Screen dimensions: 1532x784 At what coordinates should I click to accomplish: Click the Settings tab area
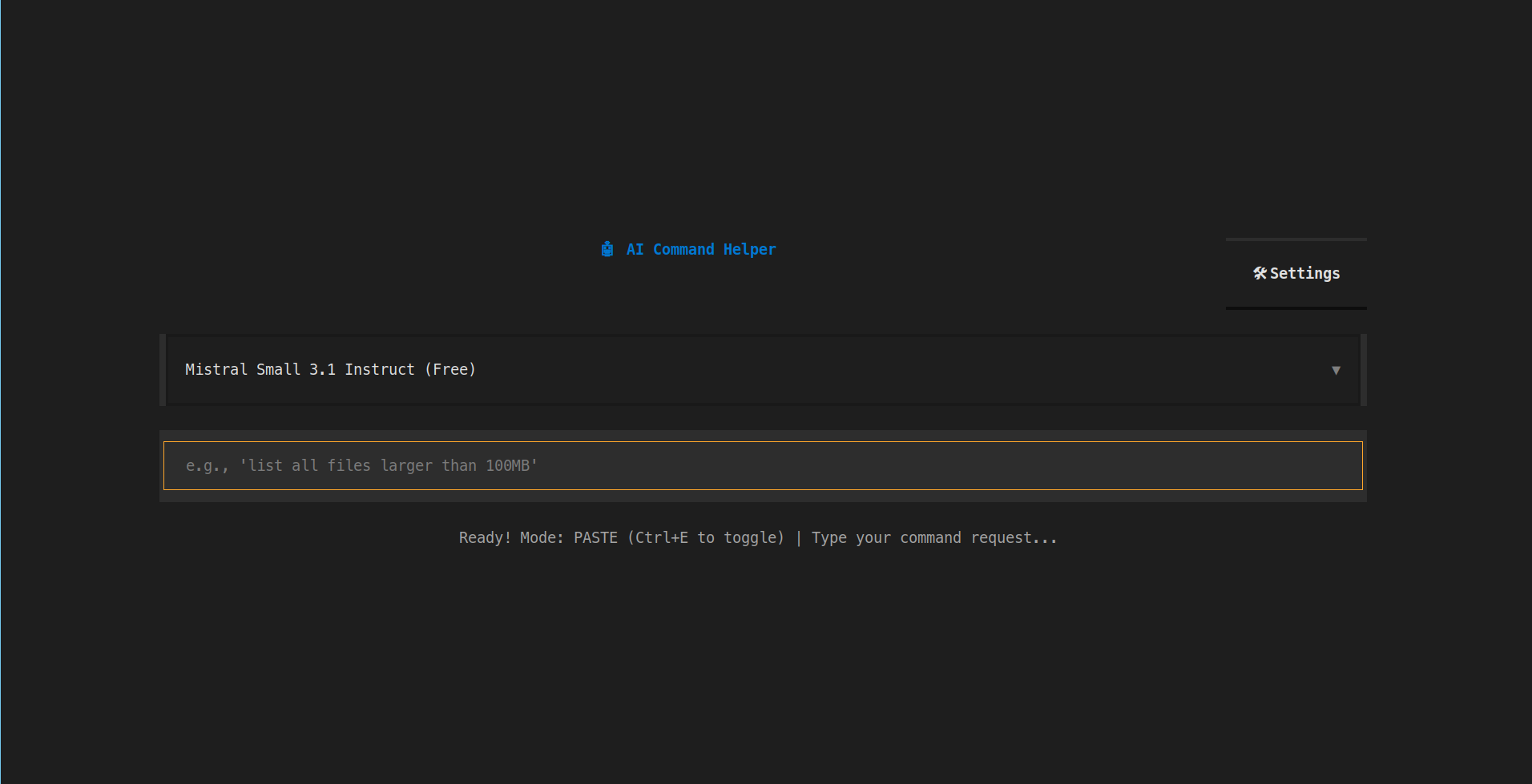(1296, 273)
